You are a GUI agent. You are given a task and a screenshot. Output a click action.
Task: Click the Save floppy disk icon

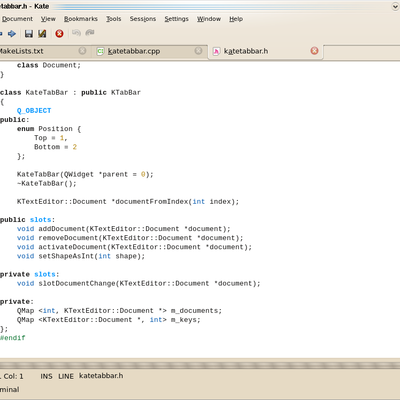(x=29, y=33)
